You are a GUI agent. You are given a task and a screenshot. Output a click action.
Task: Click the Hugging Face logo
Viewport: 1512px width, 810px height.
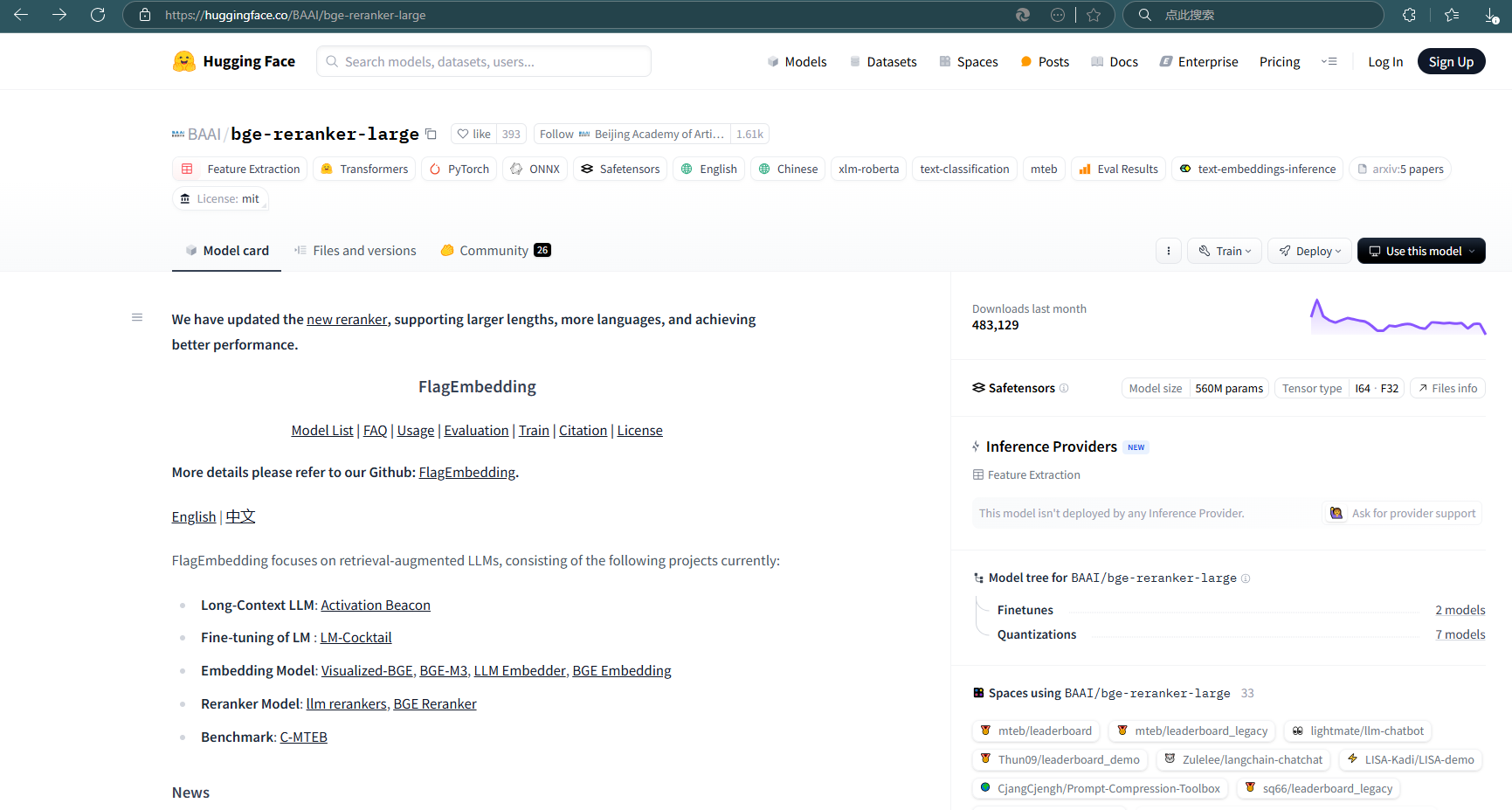tap(234, 61)
